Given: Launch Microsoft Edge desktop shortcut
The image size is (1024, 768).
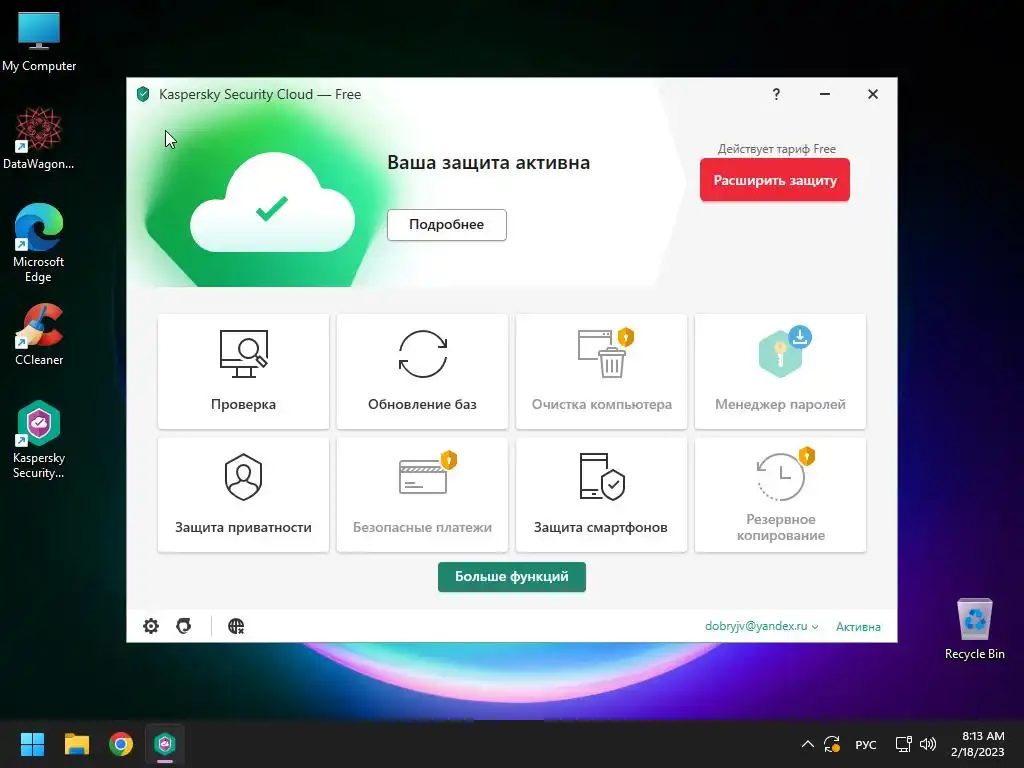Looking at the screenshot, I should tap(39, 243).
